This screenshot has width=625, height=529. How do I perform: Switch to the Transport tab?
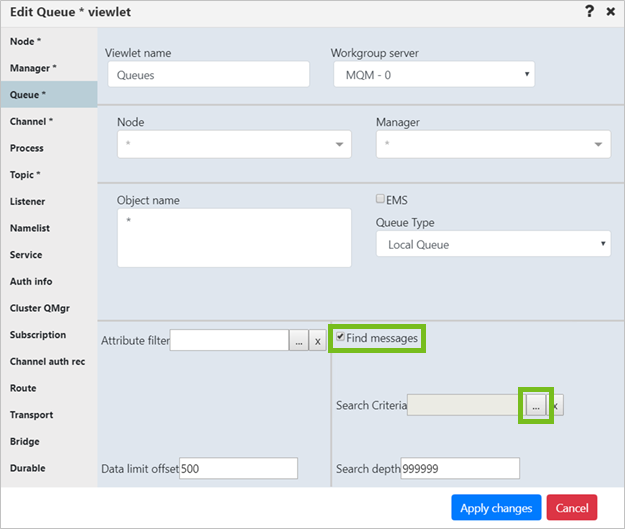click(x=49, y=415)
